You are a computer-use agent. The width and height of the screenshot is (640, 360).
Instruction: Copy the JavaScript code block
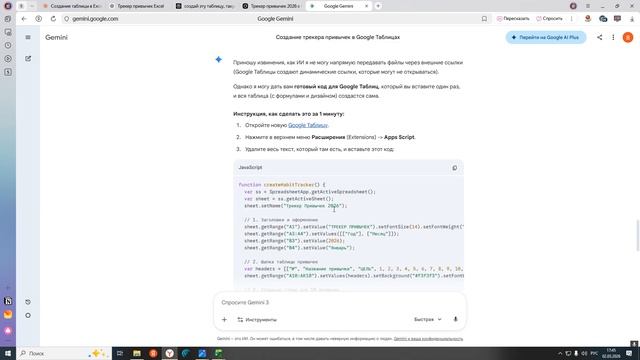454,168
